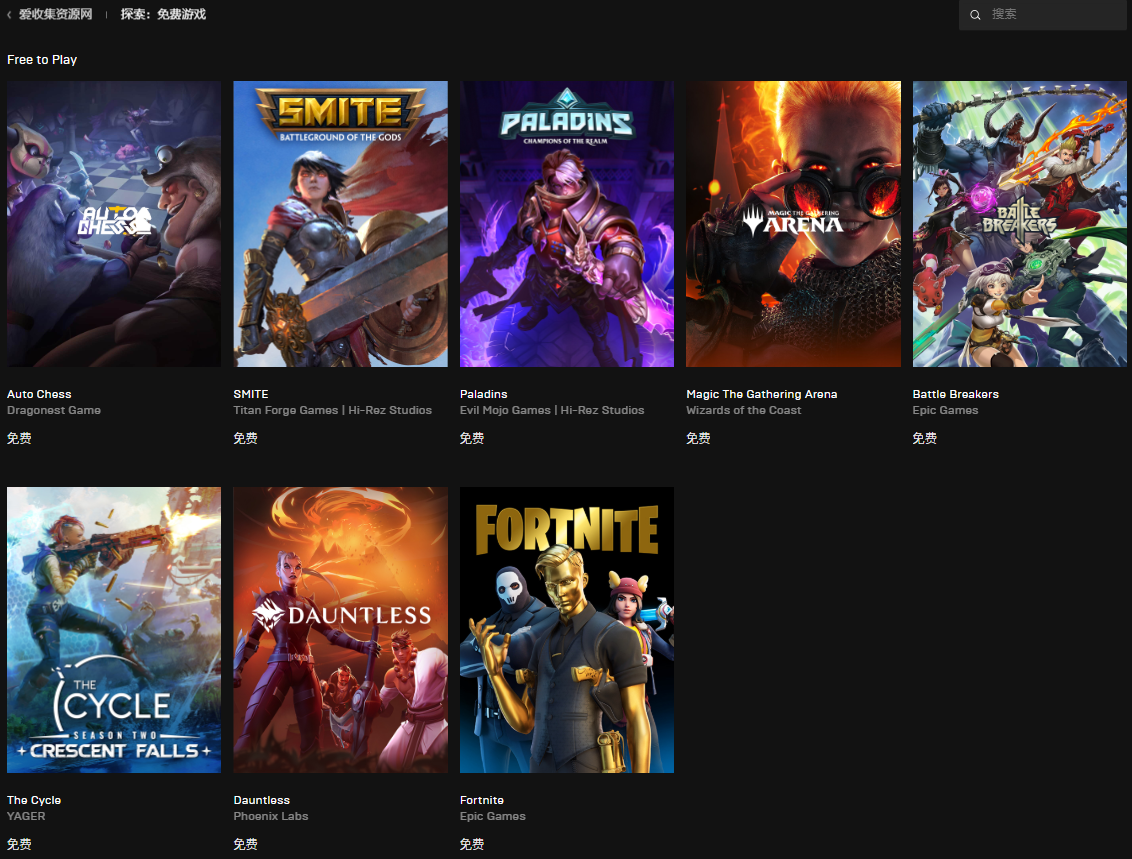1132x859 pixels.
Task: Select The Cycle title text
Action: click(34, 800)
